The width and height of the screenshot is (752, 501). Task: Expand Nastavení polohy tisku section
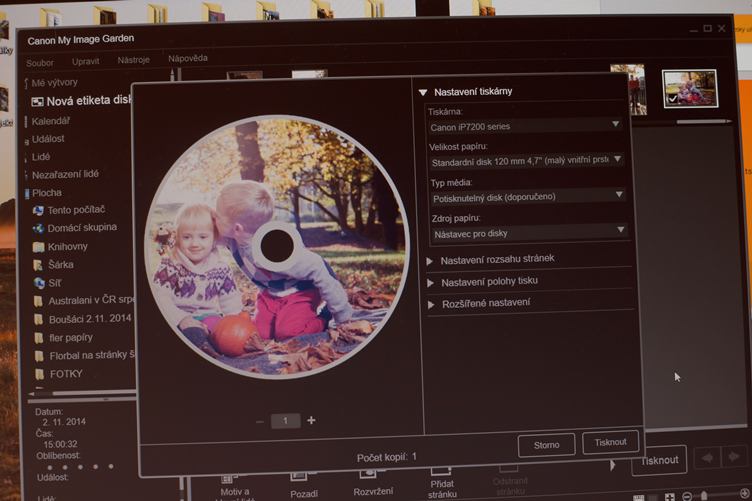coord(431,283)
